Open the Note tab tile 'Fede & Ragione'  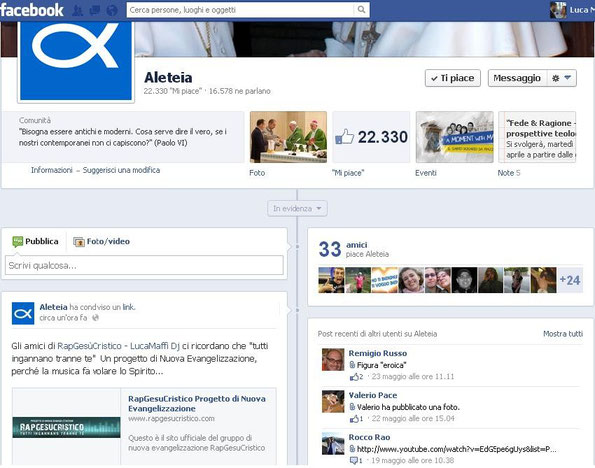[537, 137]
